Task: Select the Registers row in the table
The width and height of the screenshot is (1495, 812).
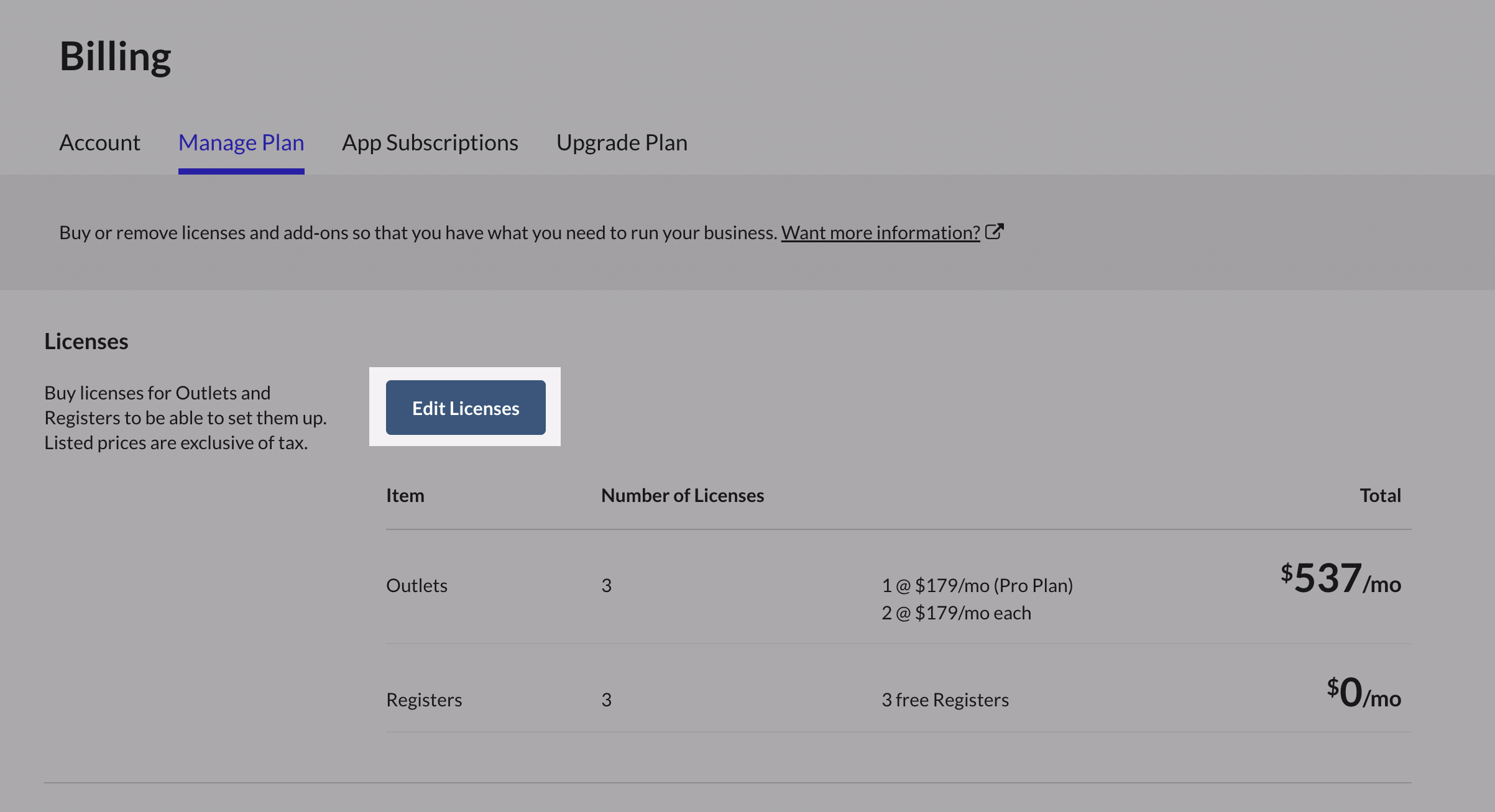Action: click(424, 699)
